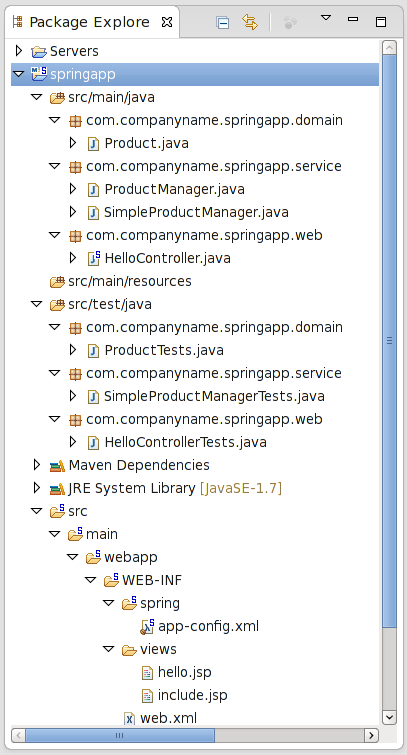Viewport: 407px width, 755px height.
Task: Collapse the springapp project node
Action: [x=19, y=74]
